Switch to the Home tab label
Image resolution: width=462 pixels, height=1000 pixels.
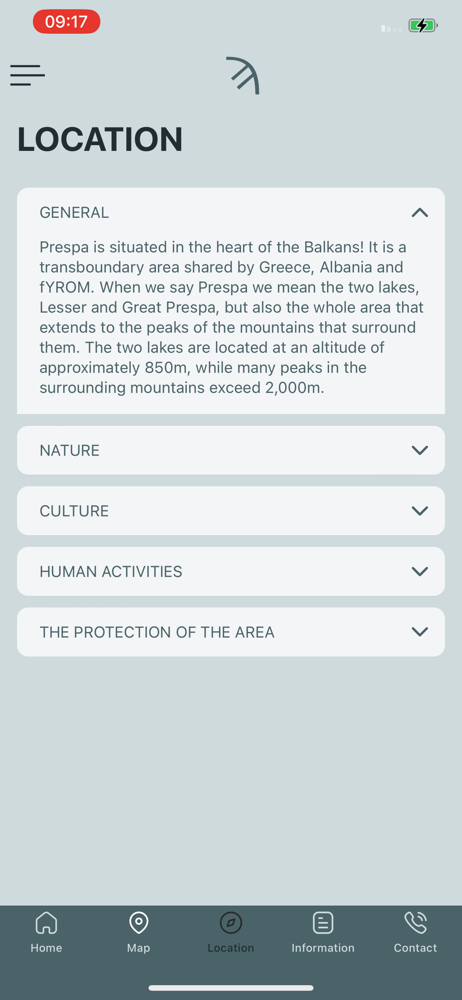(x=46, y=948)
